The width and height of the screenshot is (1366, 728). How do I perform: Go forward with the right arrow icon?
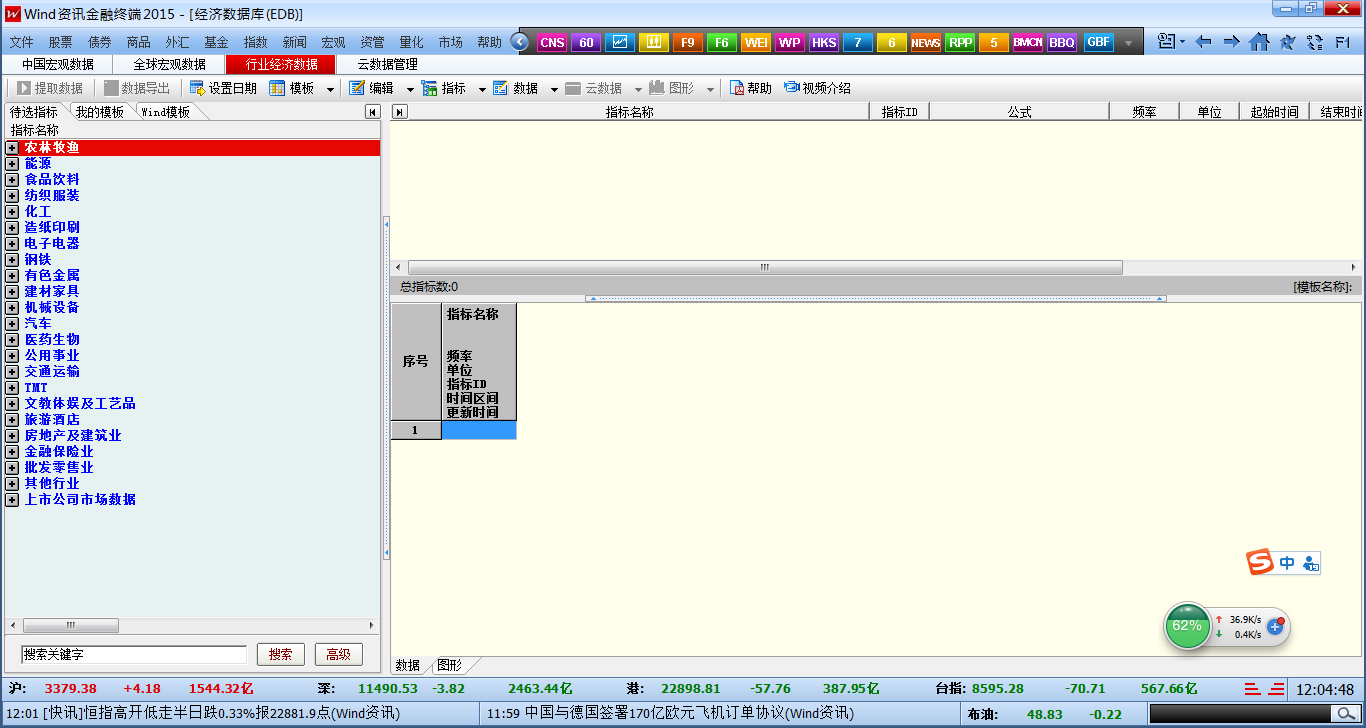[x=1232, y=42]
